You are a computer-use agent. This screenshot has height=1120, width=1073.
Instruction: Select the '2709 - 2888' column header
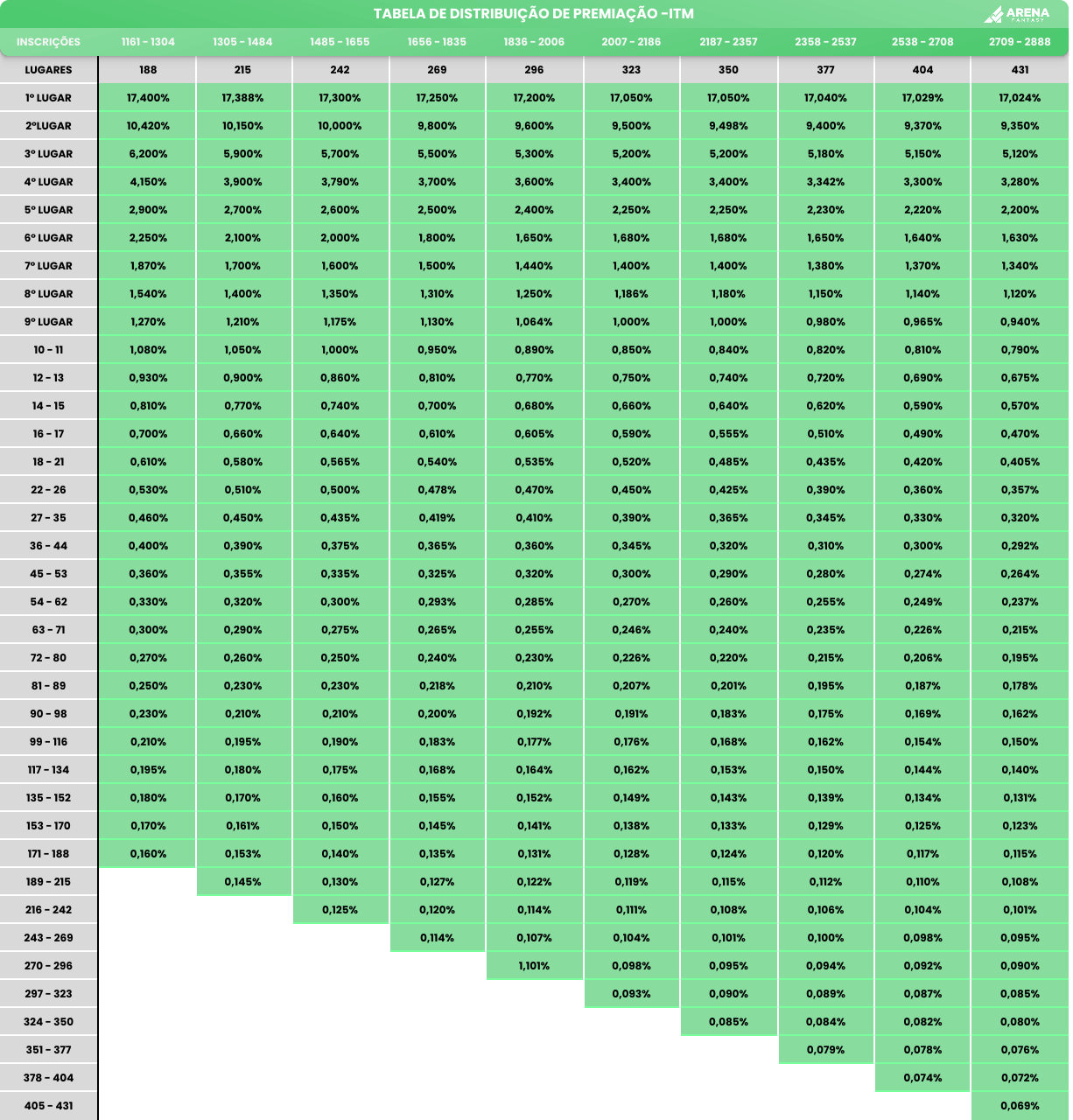pyautogui.click(x=1020, y=42)
